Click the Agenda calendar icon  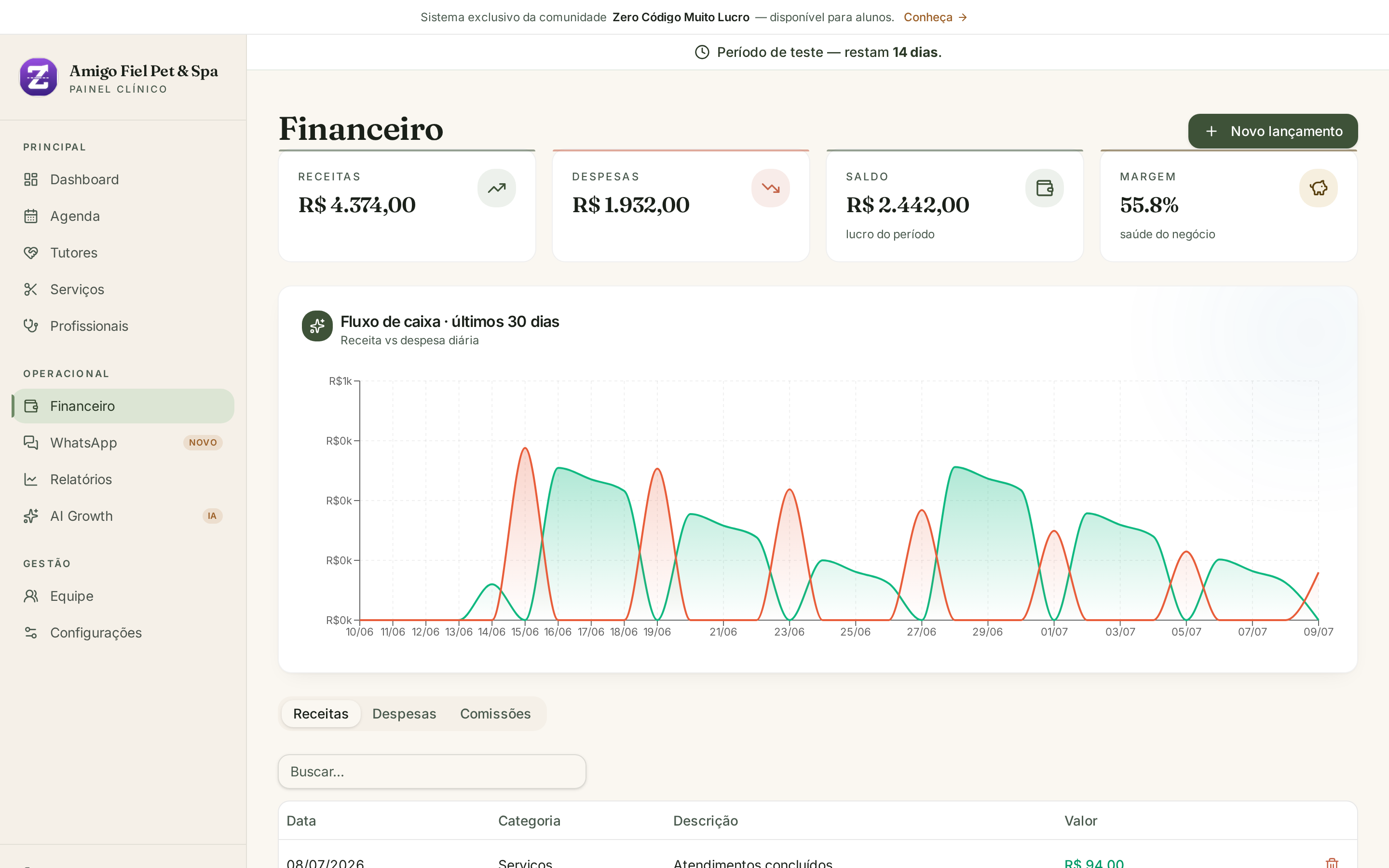tap(31, 217)
